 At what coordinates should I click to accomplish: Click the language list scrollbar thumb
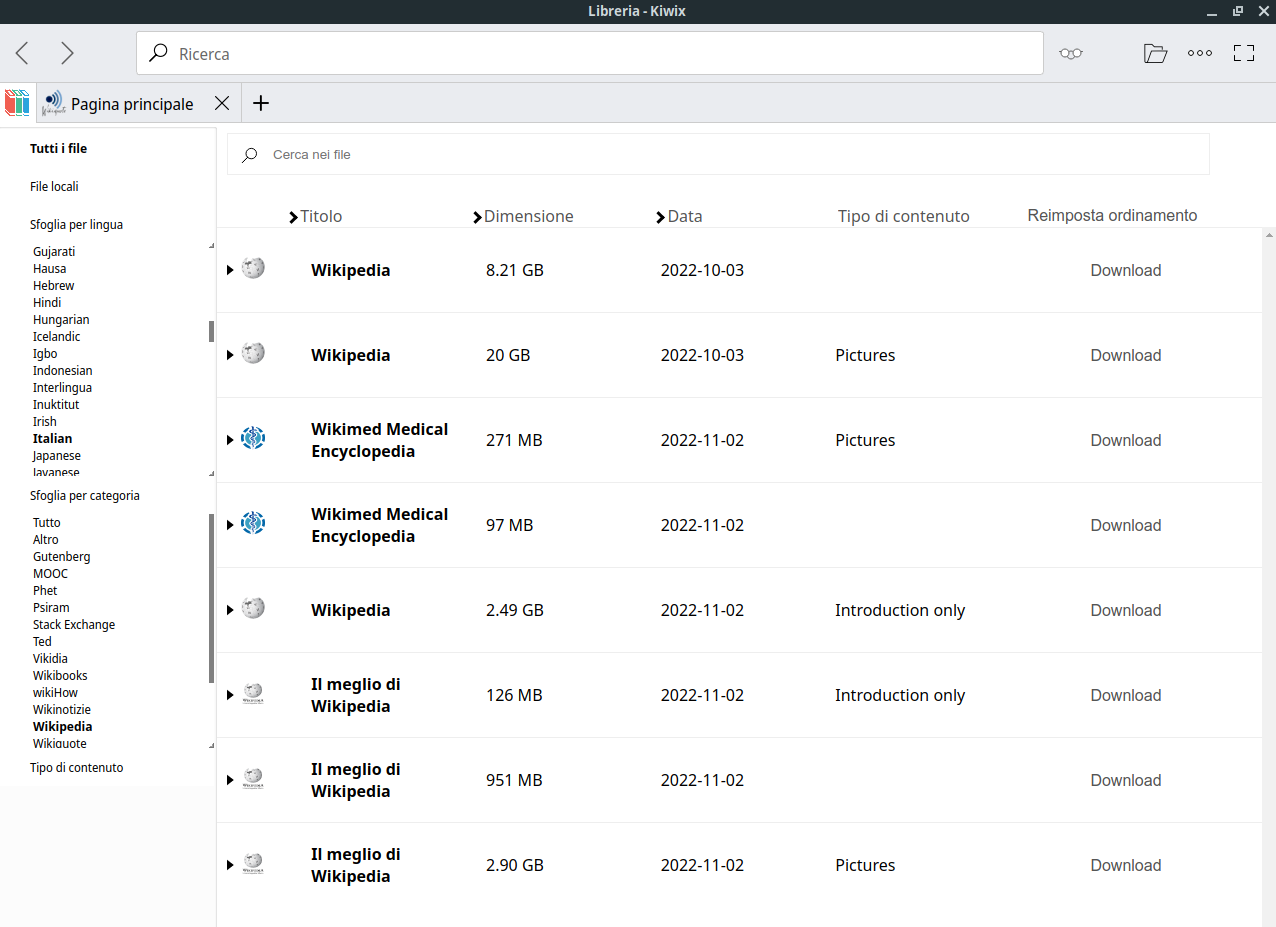coord(211,331)
